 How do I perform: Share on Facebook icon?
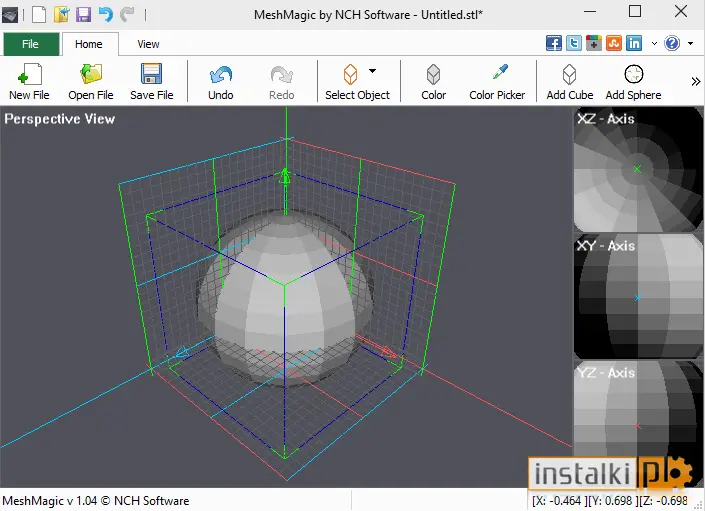click(553, 44)
